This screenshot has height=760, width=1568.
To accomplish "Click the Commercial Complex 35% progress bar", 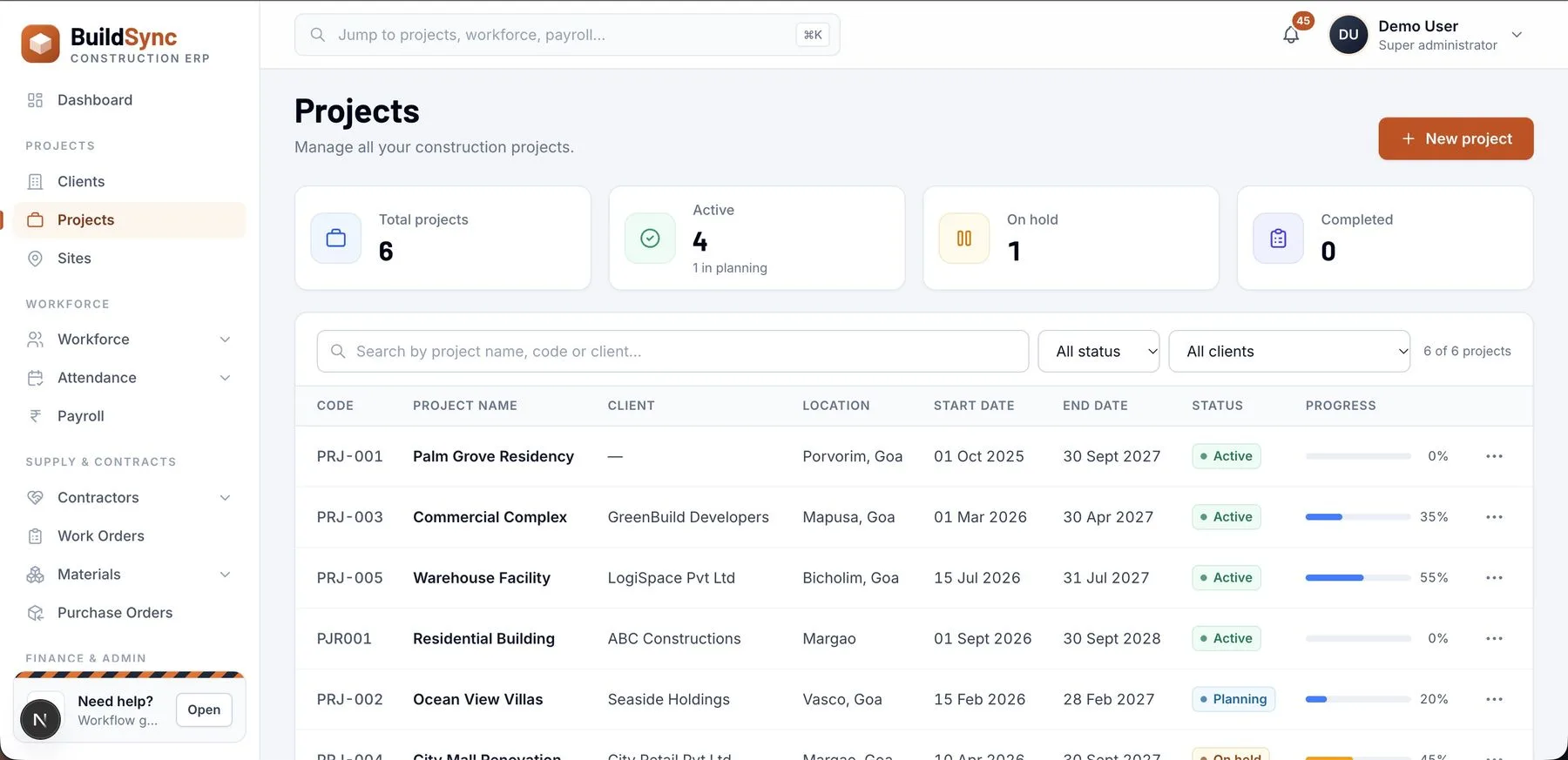I will [x=1357, y=517].
